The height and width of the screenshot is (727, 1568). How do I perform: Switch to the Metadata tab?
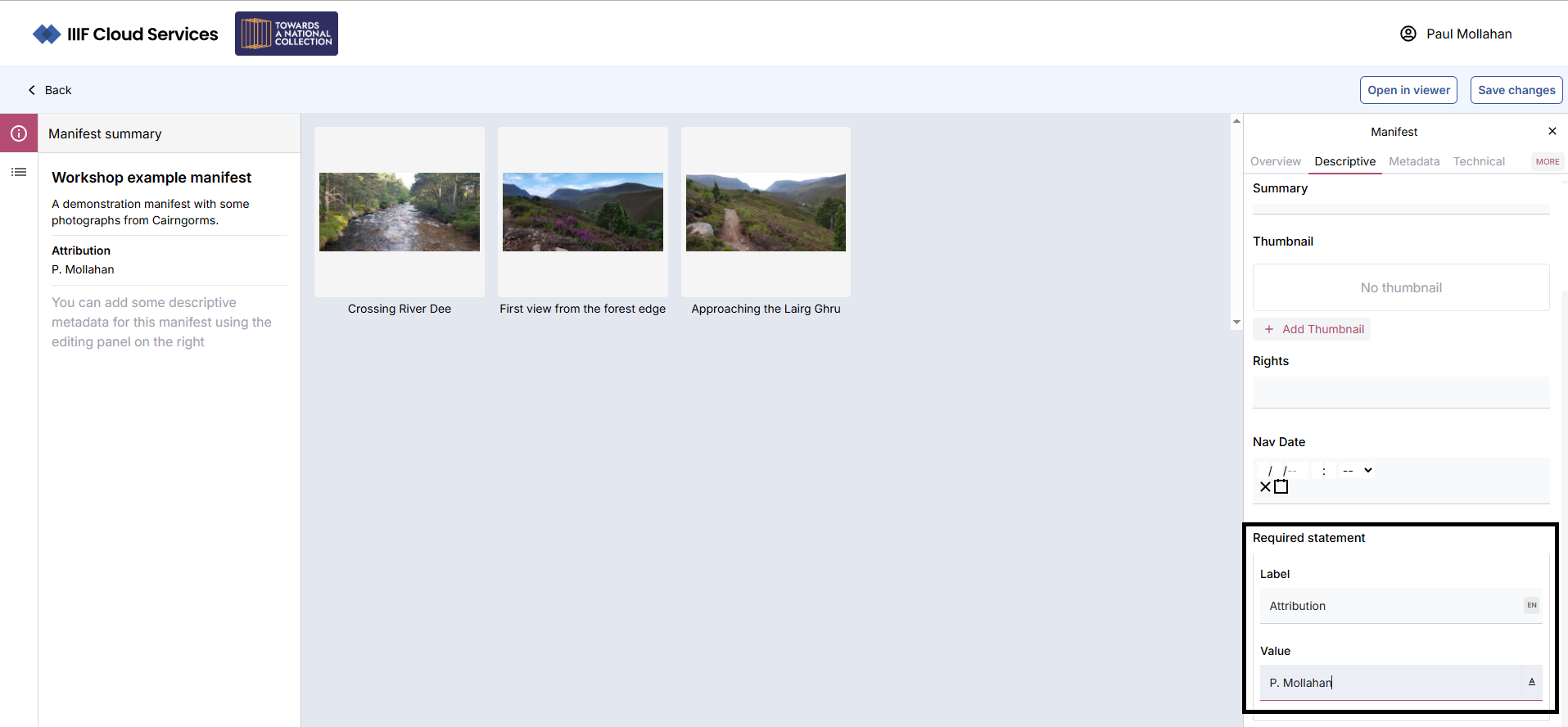coord(1413,162)
